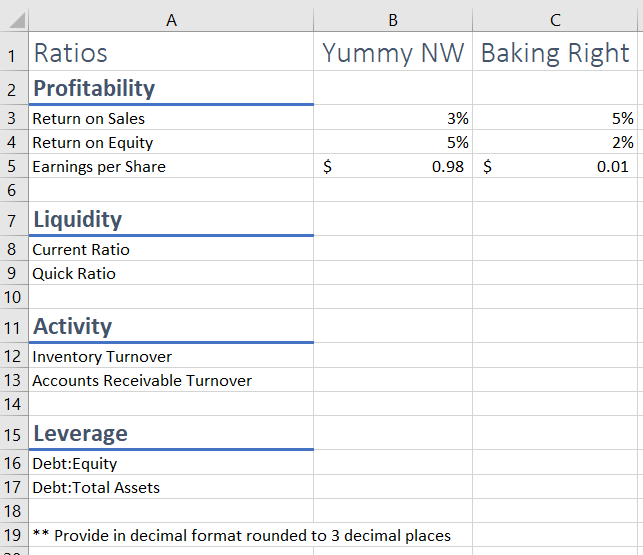Select the 'Profitability' heading cell
Viewport: 643px width, 555px height.
coord(171,87)
